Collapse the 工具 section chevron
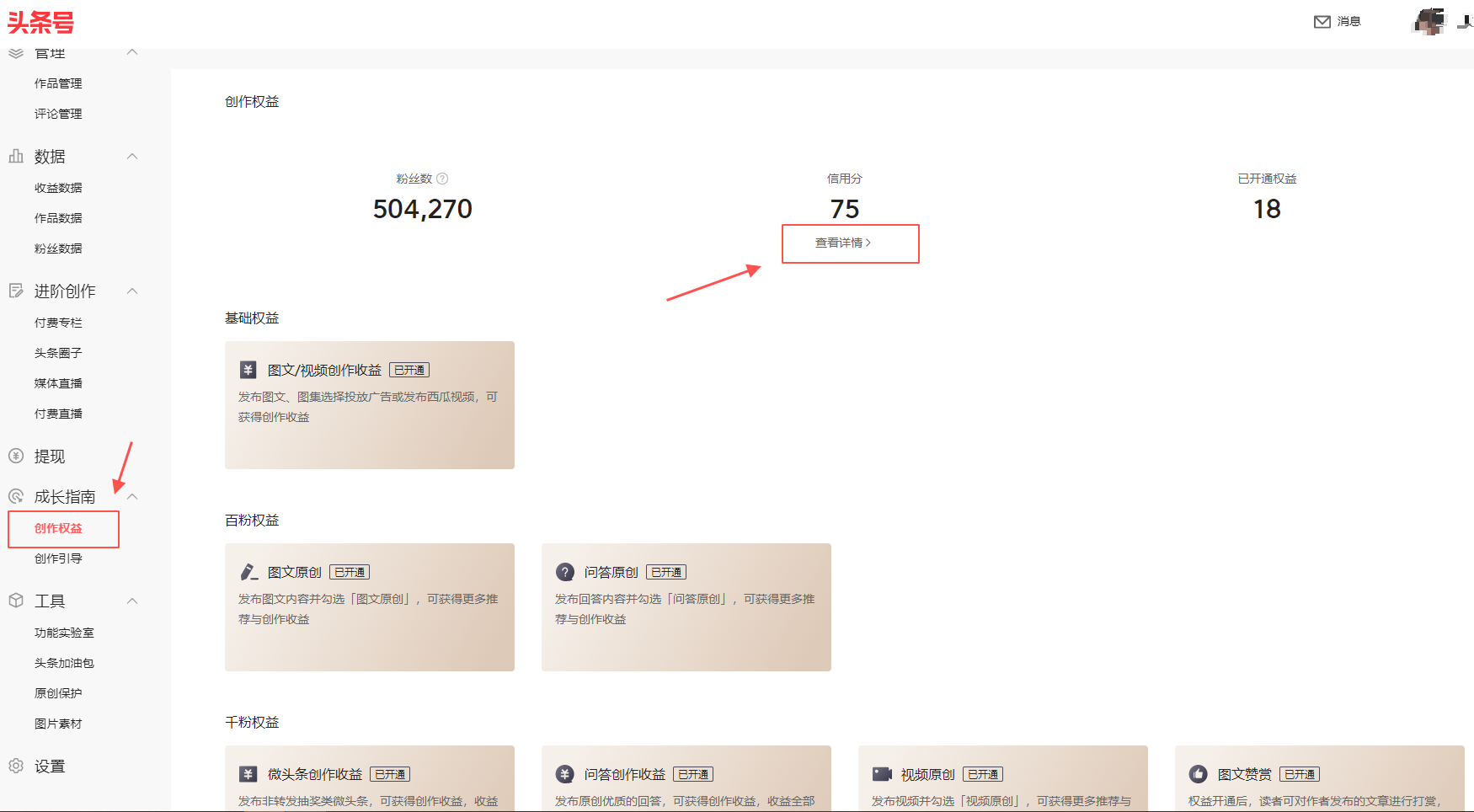Image resolution: width=1474 pixels, height=812 pixels. [x=132, y=601]
